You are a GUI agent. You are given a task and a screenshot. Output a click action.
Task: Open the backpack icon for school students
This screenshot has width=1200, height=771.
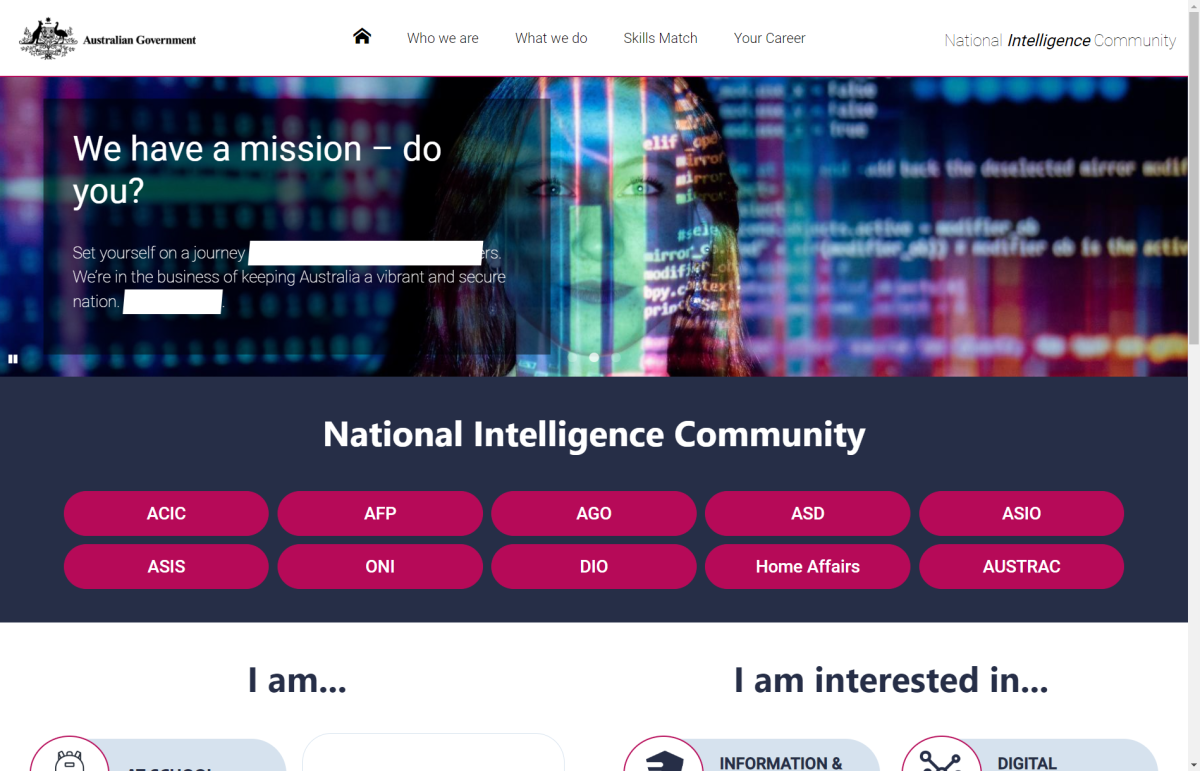click(69, 761)
